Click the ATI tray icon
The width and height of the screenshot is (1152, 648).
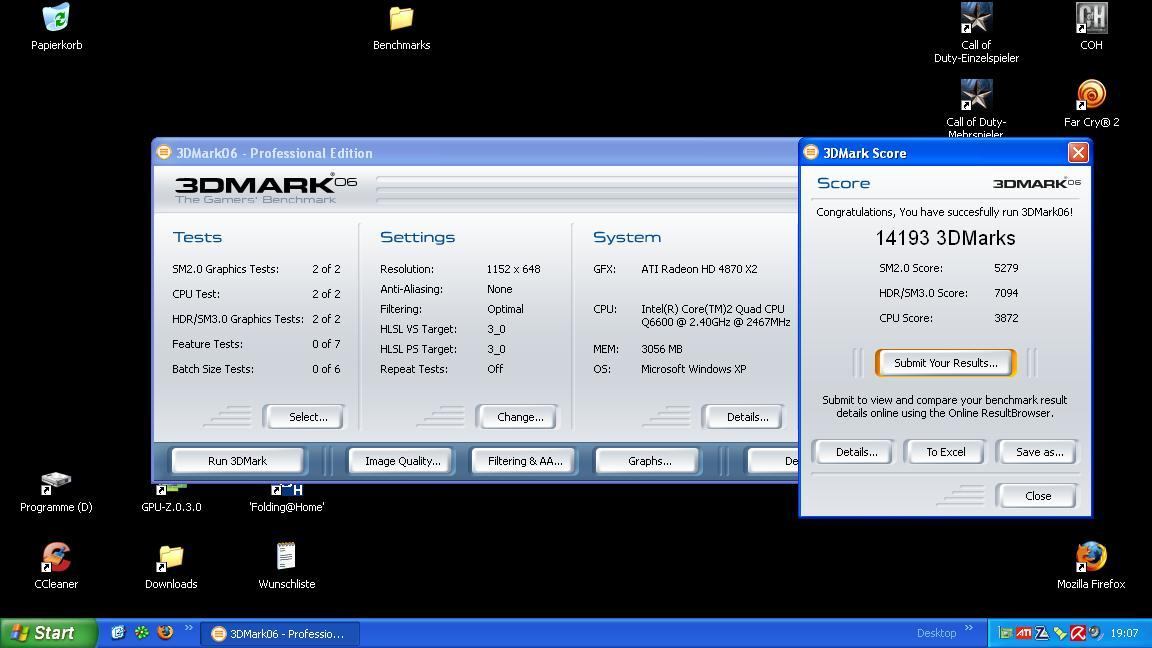pyautogui.click(x=1023, y=633)
